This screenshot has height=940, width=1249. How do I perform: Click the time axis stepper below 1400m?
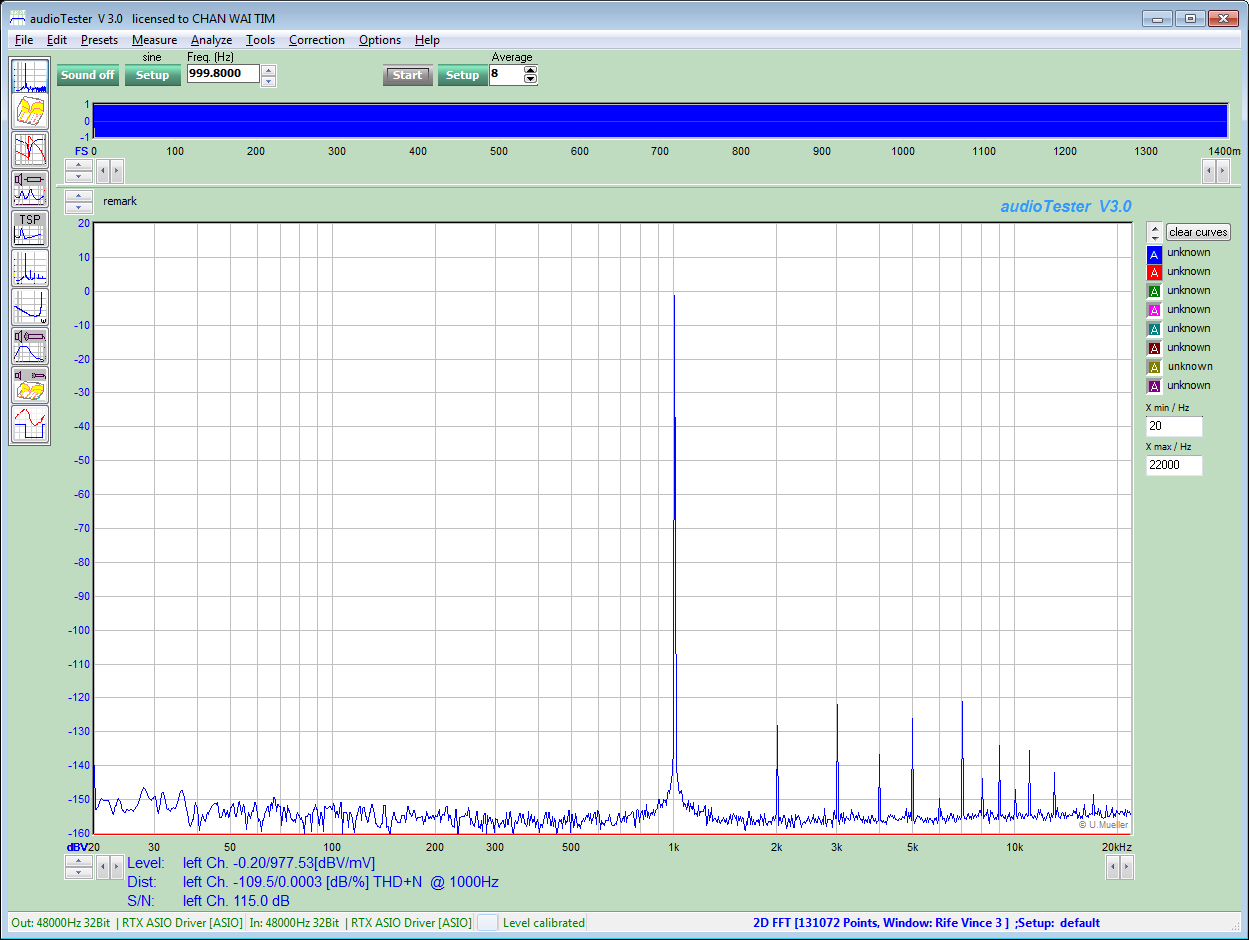(x=1216, y=171)
